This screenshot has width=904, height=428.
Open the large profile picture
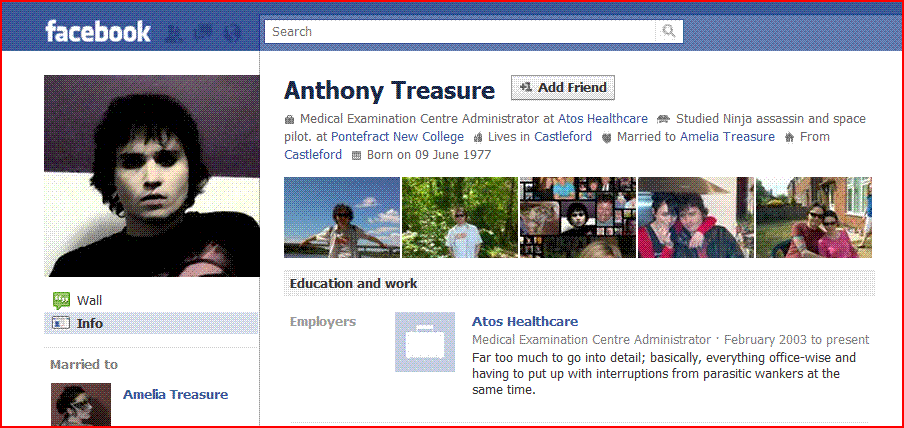152,176
